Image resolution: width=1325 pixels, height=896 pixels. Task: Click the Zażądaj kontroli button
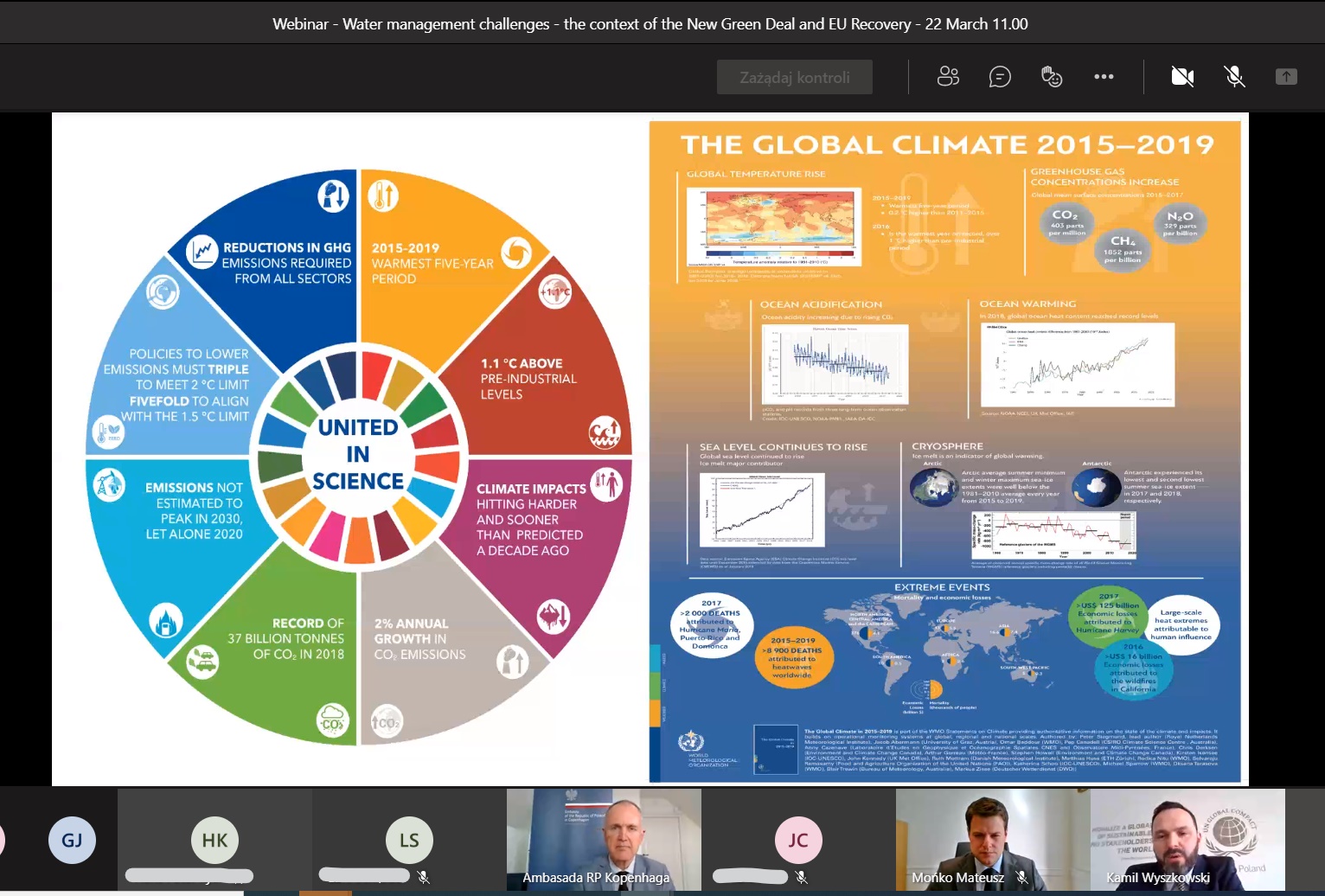tap(794, 77)
